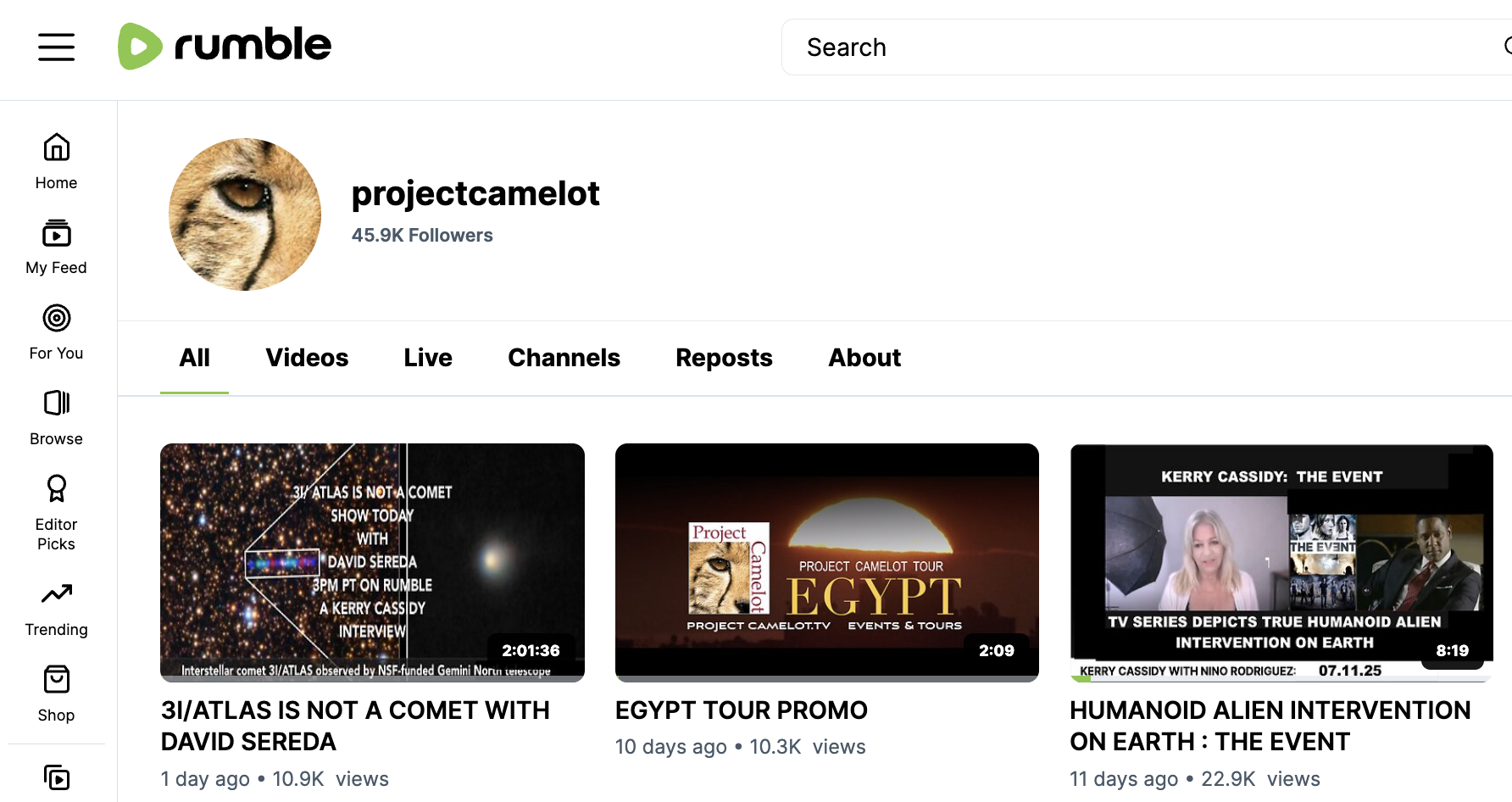The width and height of the screenshot is (1512, 802).
Task: Open the 3I/ATLAS comet video thumbnail
Action: click(x=372, y=562)
